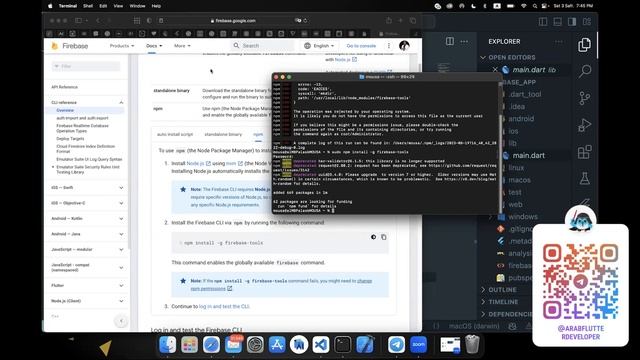This screenshot has width=640, height=360.
Task: Copy the npm install firebase-tools code sample
Action: click(384, 237)
